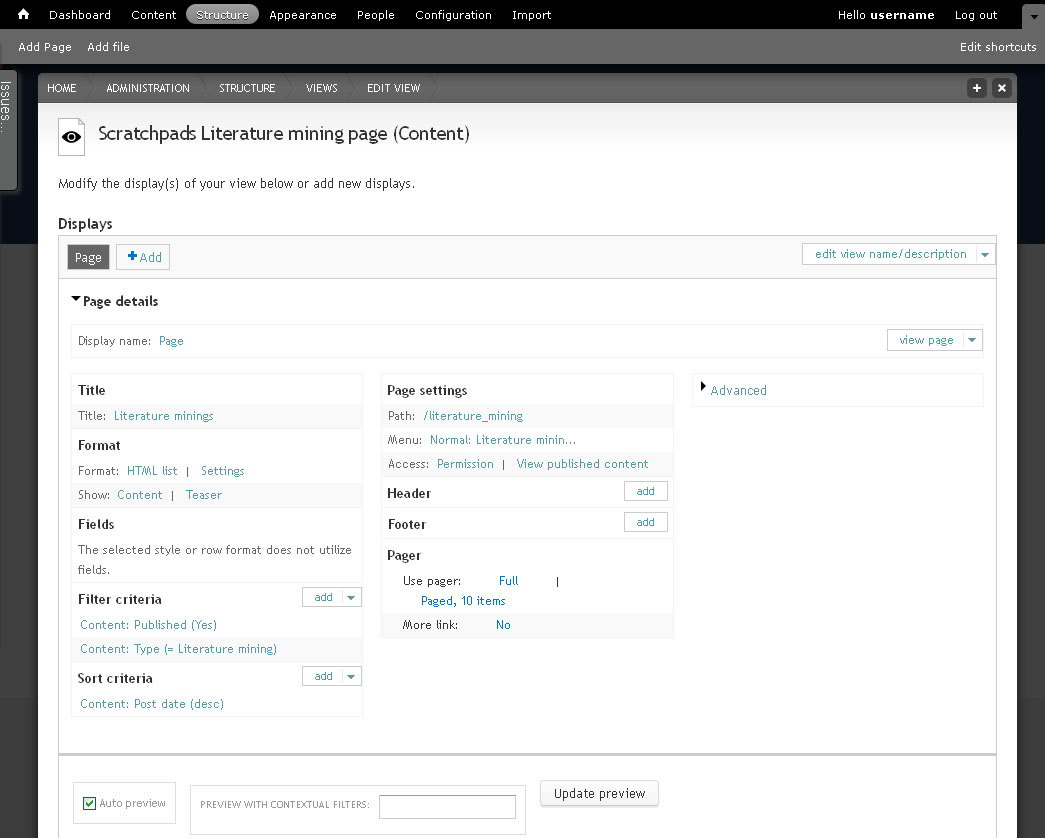This screenshot has height=838, width=1045.
Task: Click the view eye icon beside title
Action: 71,137
